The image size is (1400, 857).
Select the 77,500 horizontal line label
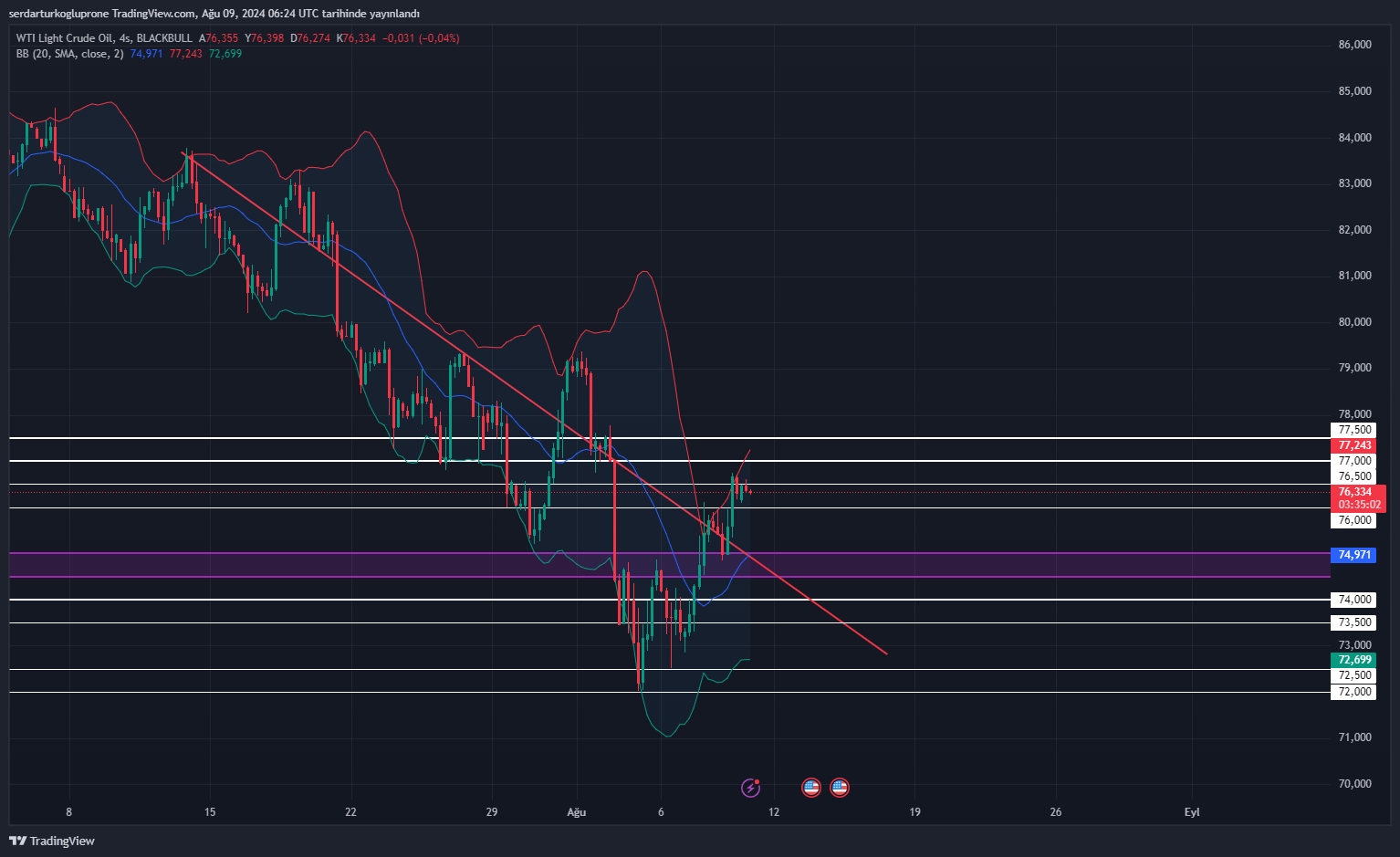click(x=1354, y=430)
